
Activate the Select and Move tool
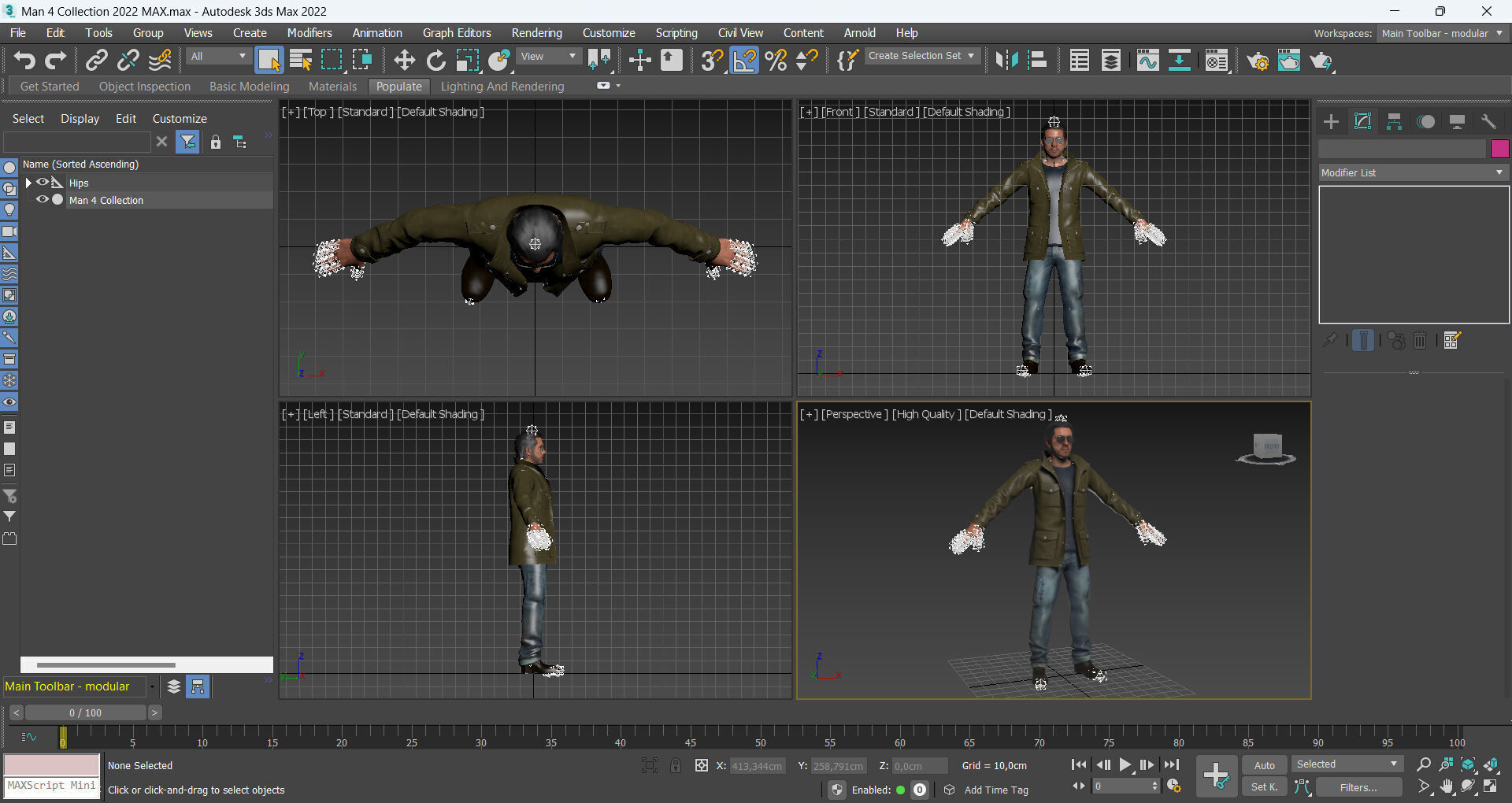[405, 61]
